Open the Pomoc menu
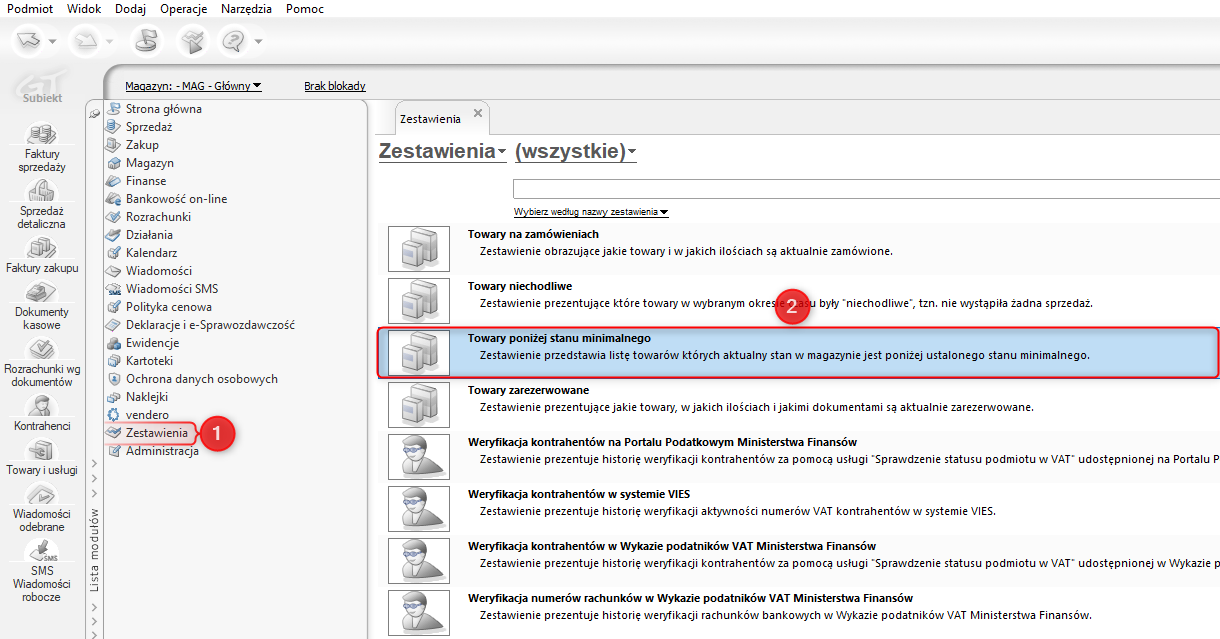 pos(305,9)
